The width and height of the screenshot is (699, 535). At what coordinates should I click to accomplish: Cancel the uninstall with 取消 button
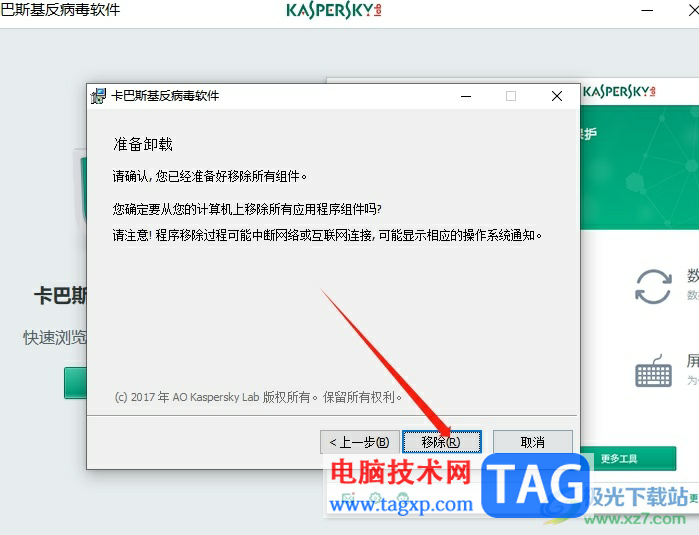tap(533, 442)
